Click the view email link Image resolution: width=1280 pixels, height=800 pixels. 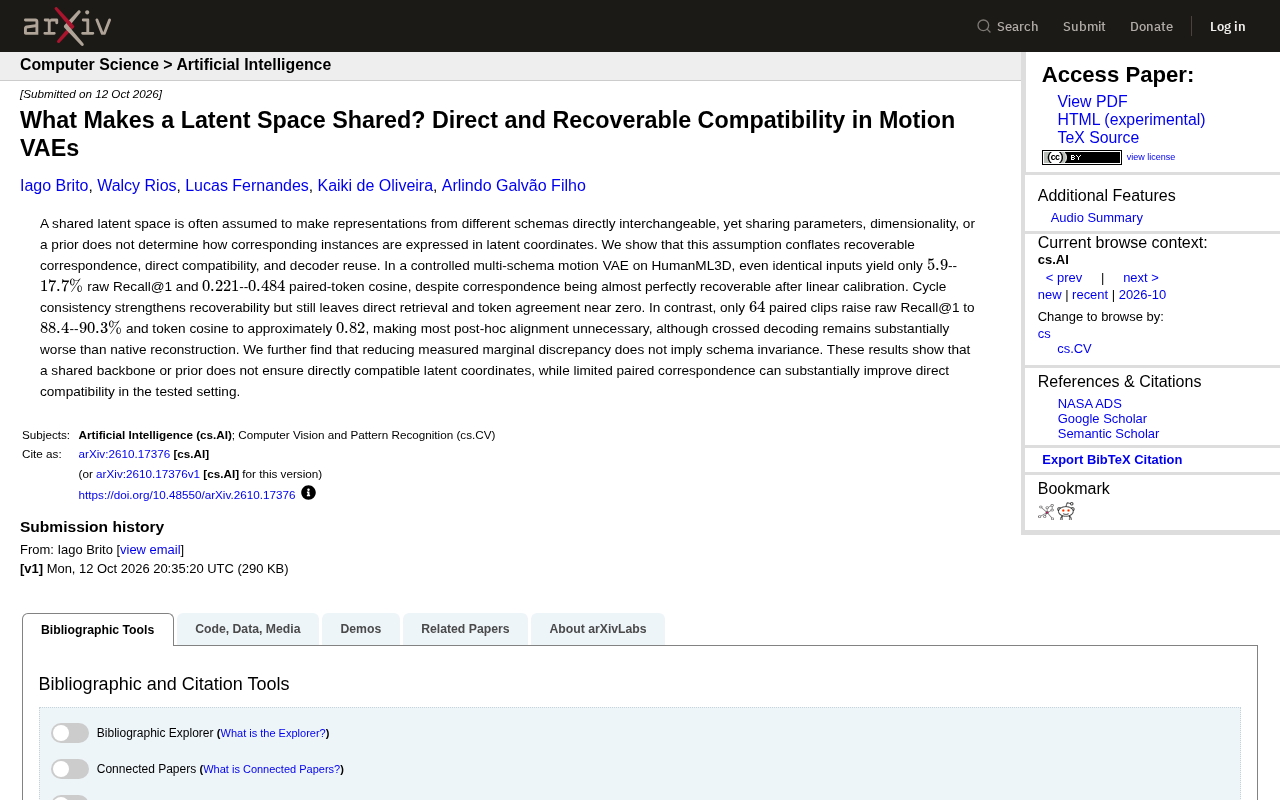pyautogui.click(x=150, y=550)
